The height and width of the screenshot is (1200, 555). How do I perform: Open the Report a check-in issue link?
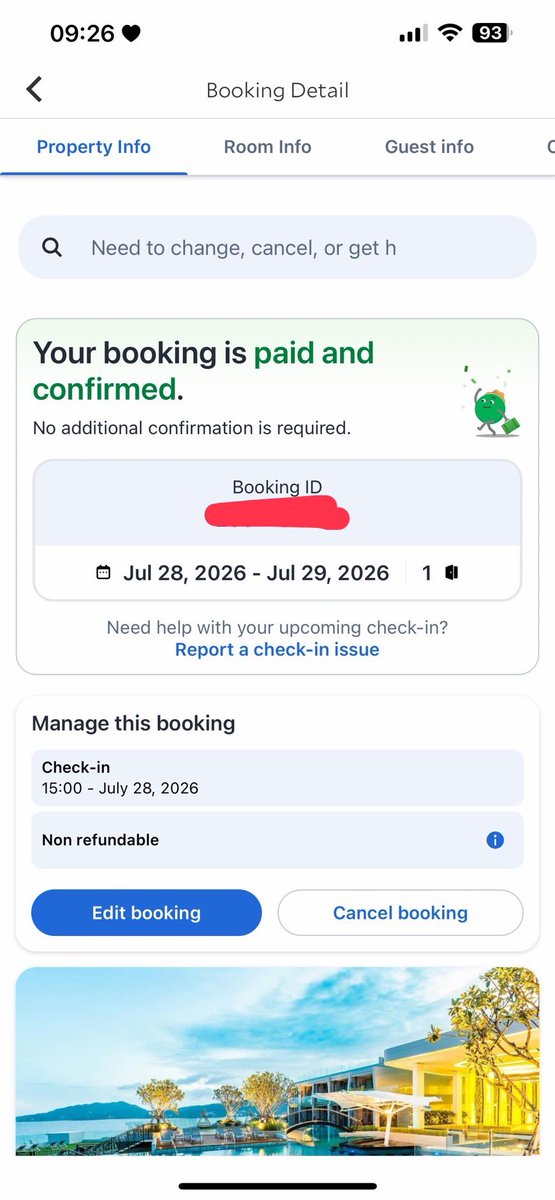click(x=277, y=650)
